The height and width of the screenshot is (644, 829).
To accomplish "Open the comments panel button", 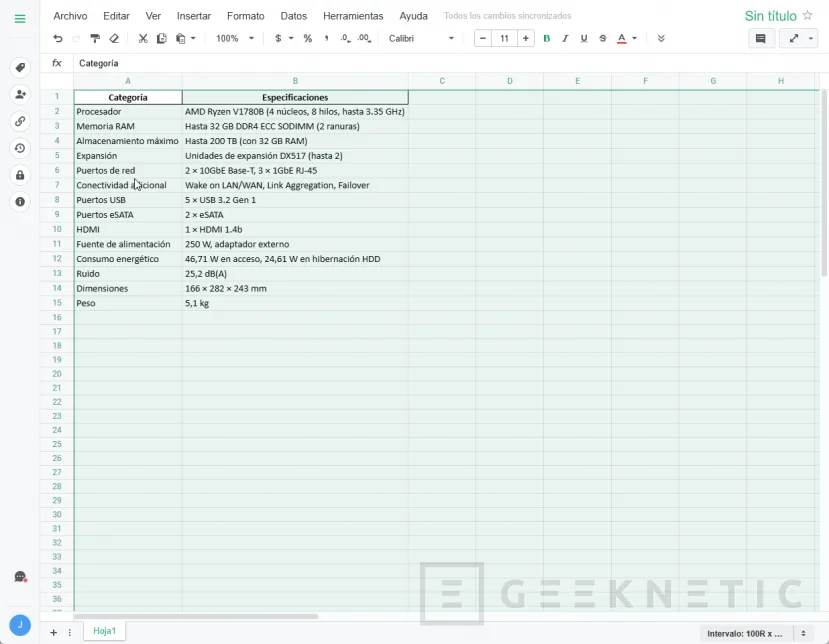I will pyautogui.click(x=760, y=39).
